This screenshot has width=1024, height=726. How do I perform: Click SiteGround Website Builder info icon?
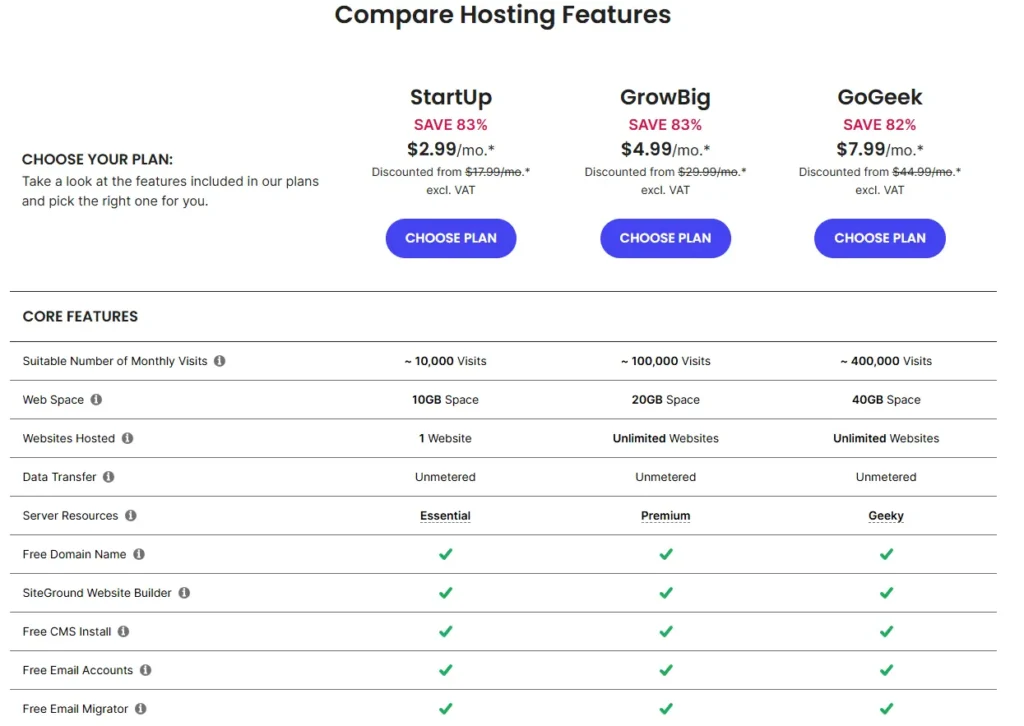[x=184, y=593]
